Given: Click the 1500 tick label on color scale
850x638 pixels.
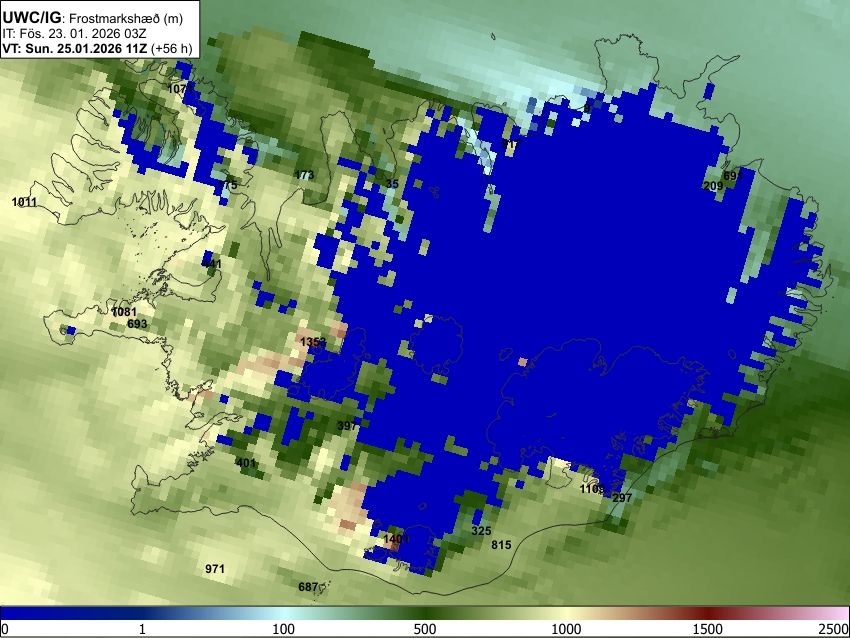Looking at the screenshot, I should click(x=708, y=629).
